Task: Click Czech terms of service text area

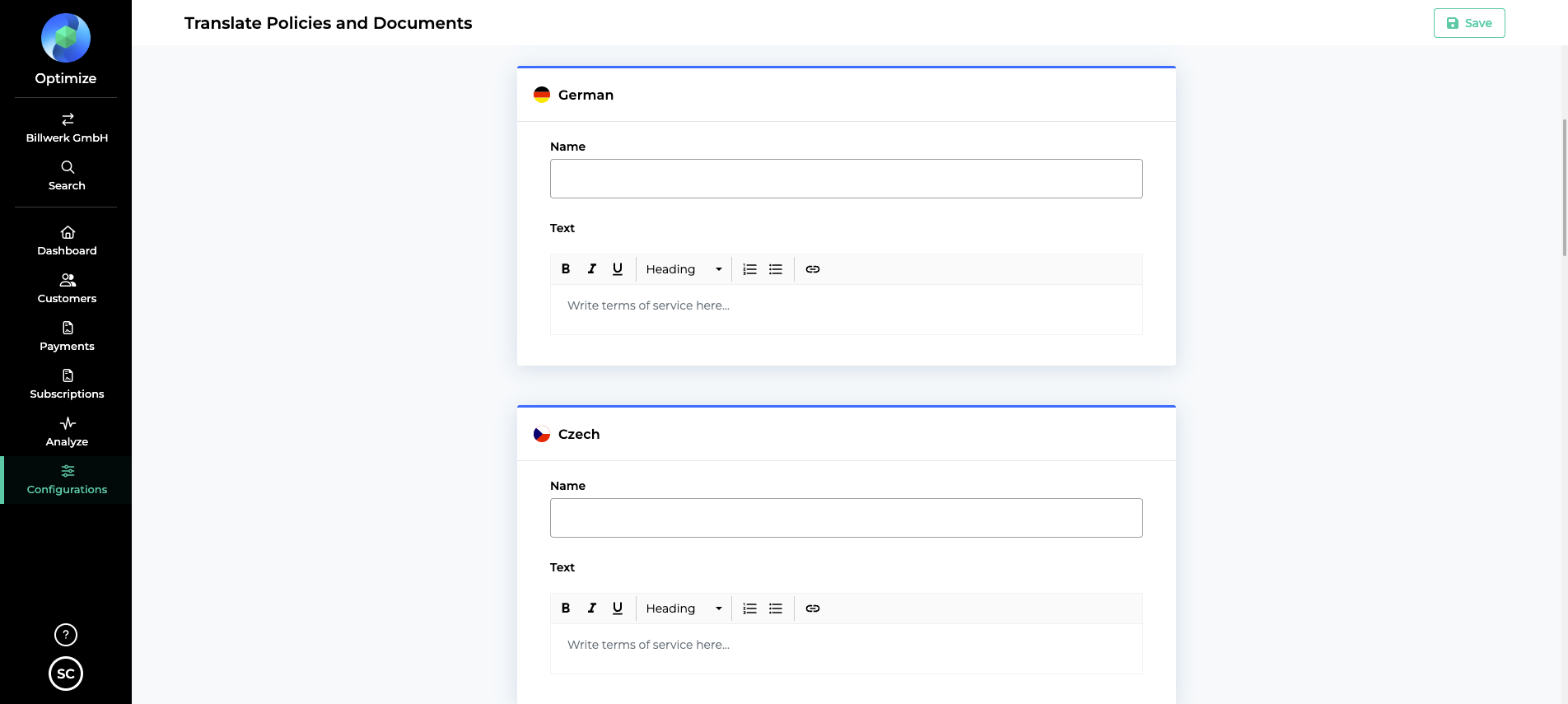Action: 847,649
